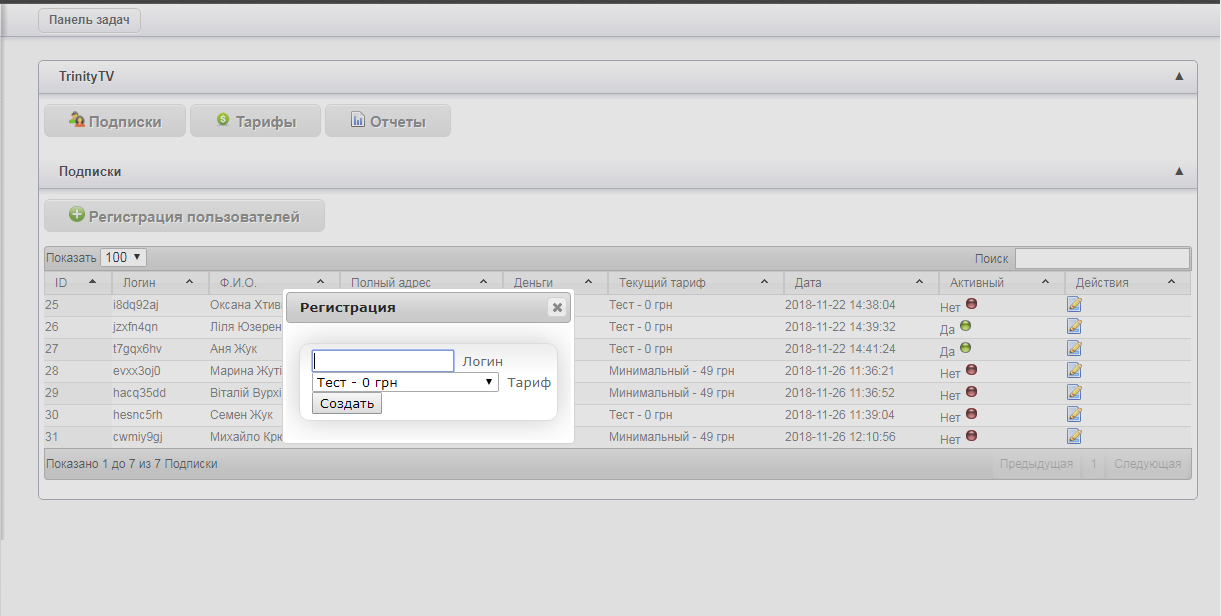Click the edit icon for row 25
The image size is (1221, 616).
click(1075, 304)
